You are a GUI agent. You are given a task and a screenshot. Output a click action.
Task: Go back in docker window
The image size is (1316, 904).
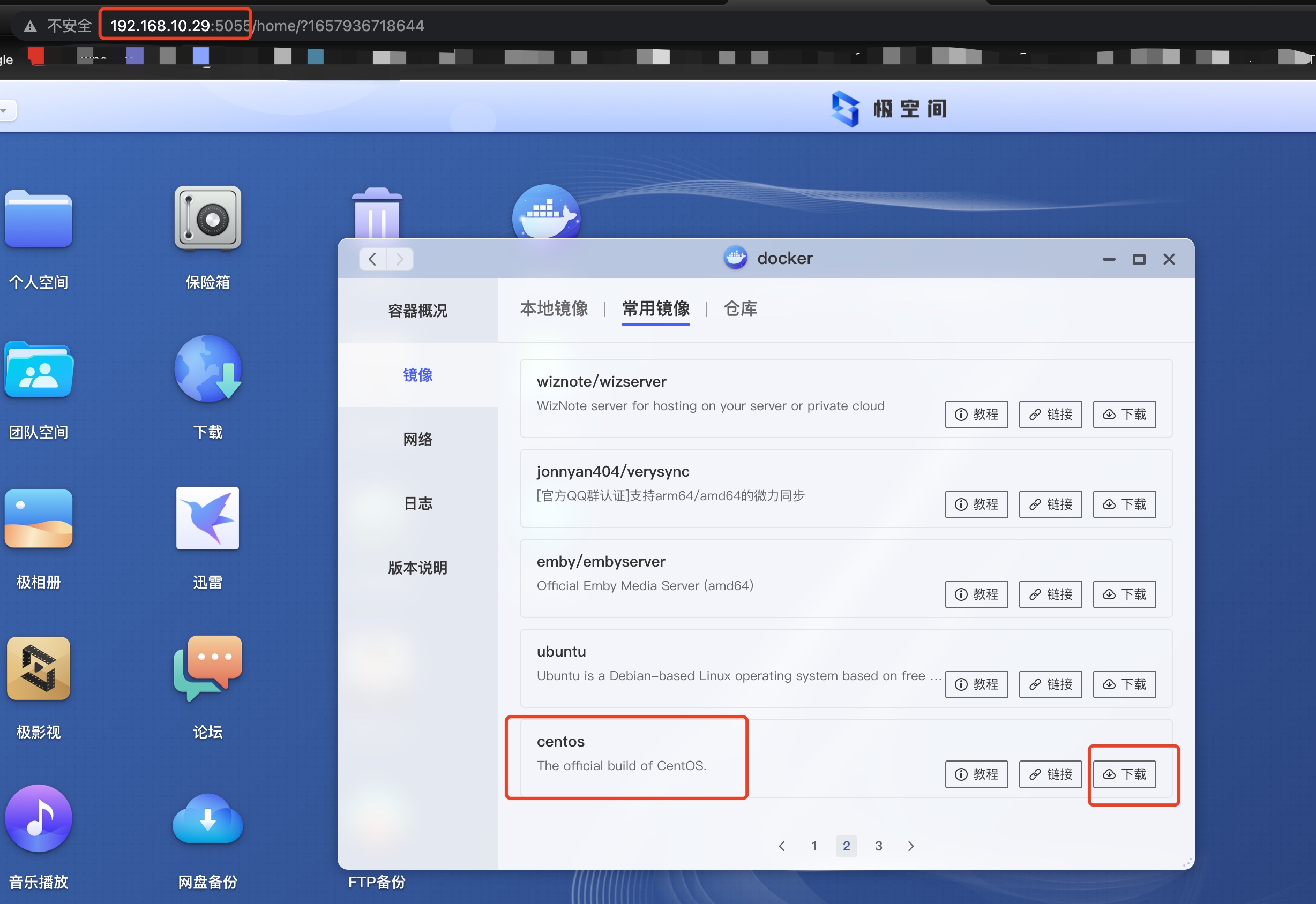point(372,259)
